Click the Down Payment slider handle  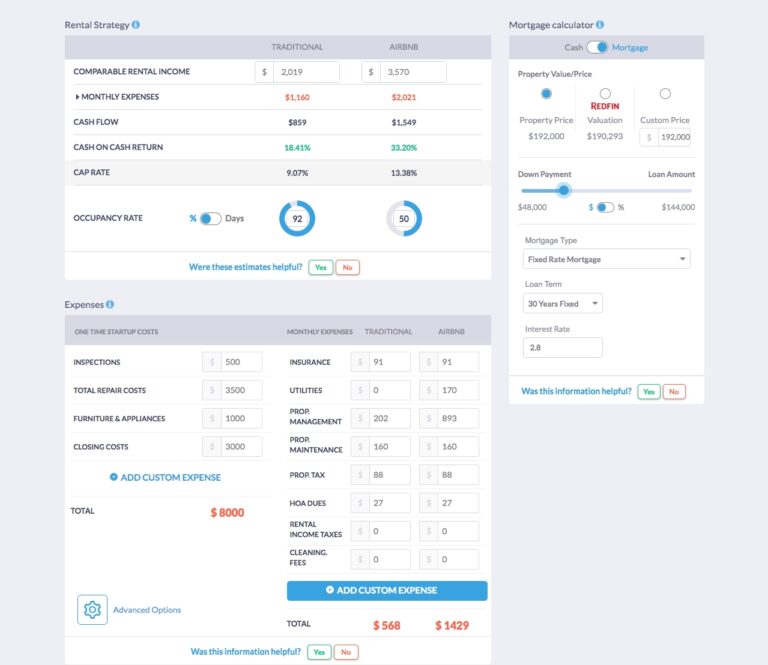[564, 190]
